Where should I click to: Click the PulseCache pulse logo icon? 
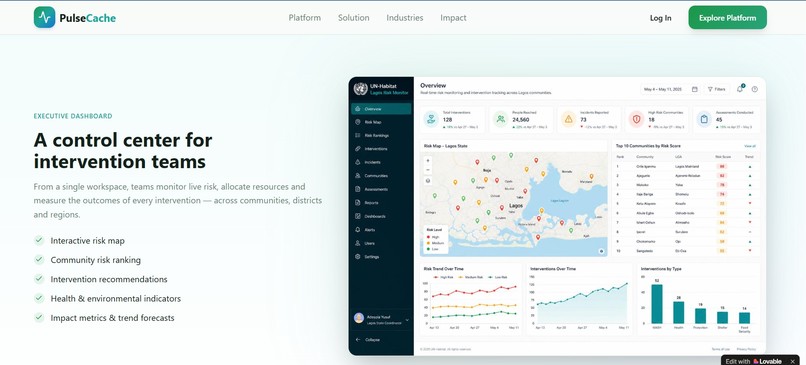44,17
